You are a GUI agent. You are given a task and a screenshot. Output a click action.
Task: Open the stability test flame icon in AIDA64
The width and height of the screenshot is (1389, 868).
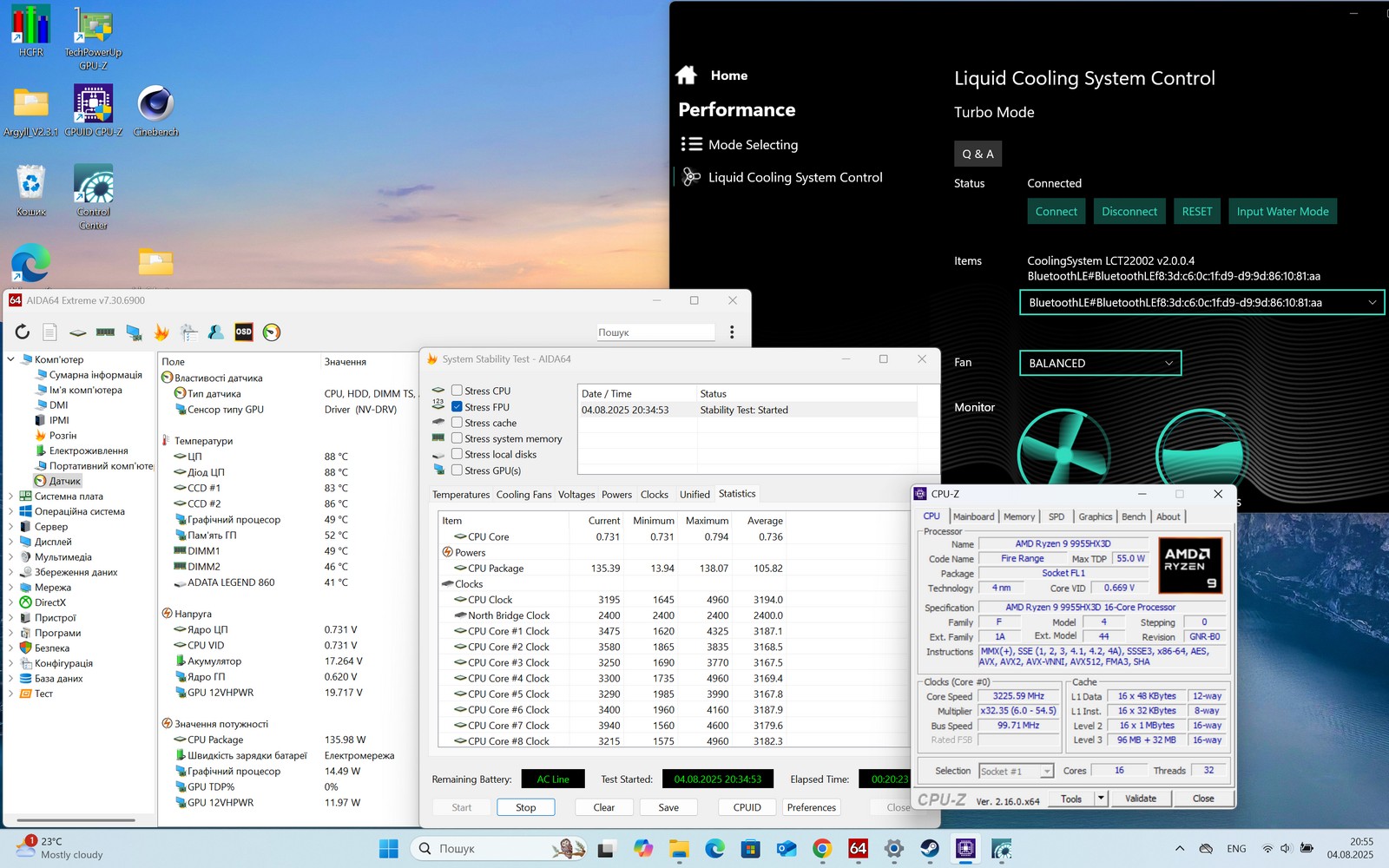(x=161, y=332)
